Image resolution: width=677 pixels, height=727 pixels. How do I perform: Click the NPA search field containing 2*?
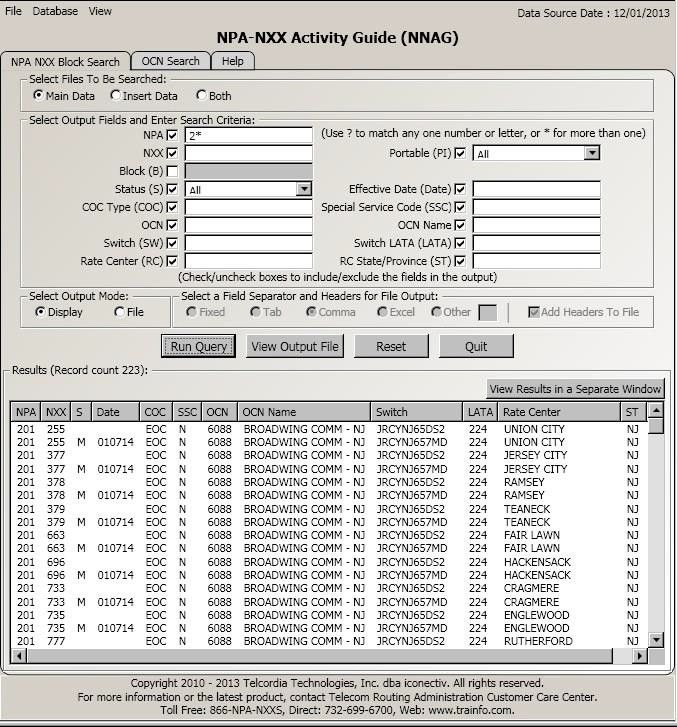click(x=249, y=135)
